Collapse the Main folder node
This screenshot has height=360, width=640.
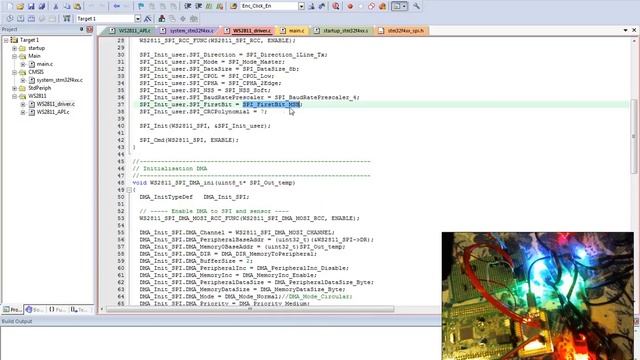15,56
